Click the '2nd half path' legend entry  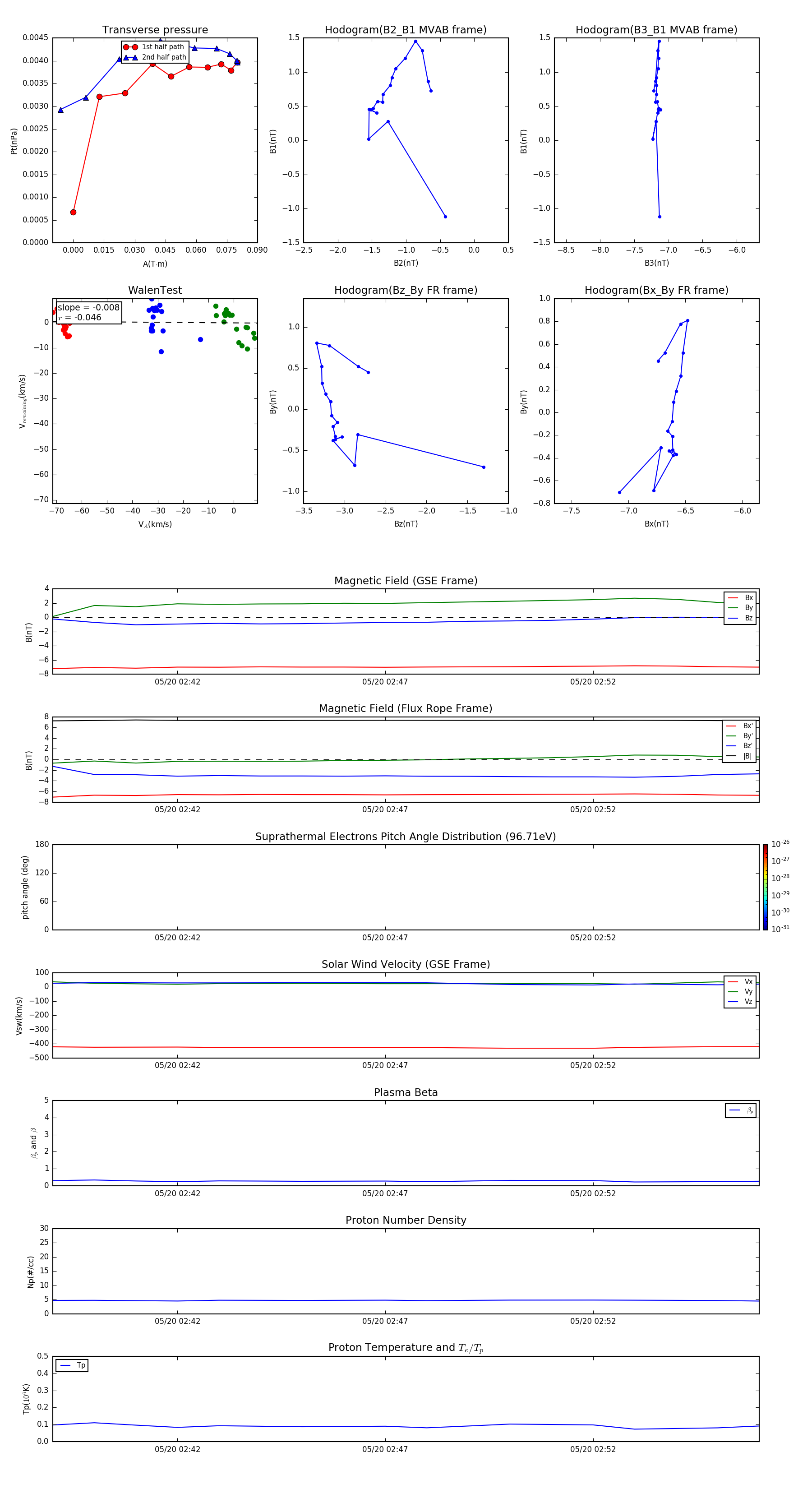[x=154, y=57]
